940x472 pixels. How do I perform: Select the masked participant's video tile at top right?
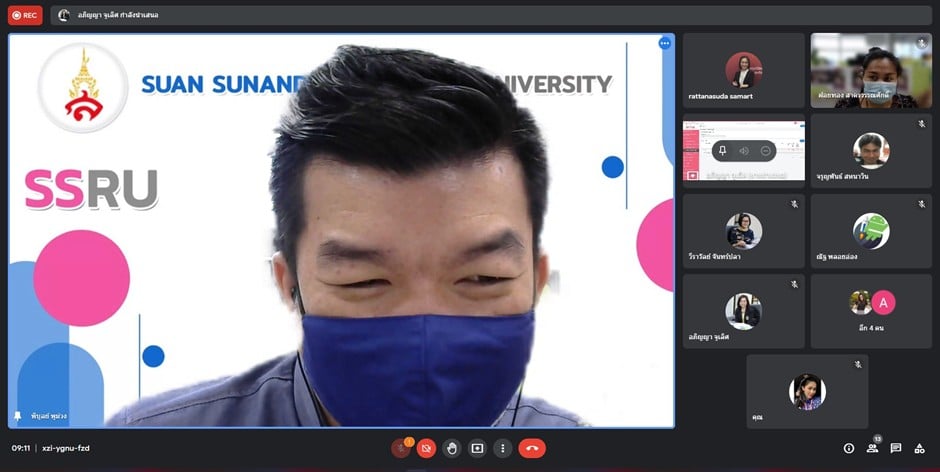click(x=871, y=70)
